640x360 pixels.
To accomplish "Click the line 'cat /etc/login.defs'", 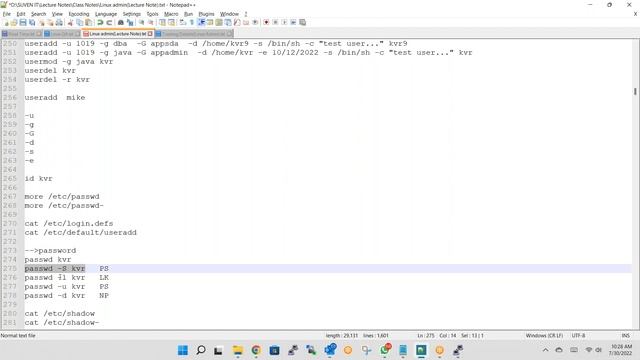I will pos(69,224).
